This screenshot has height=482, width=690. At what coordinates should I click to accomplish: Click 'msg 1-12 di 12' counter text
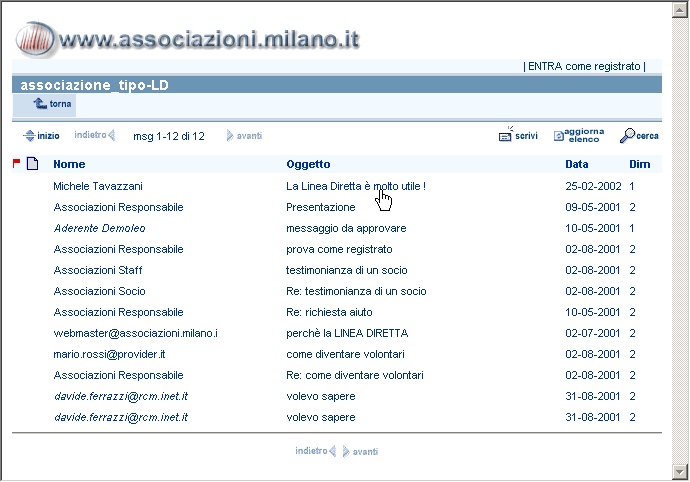click(169, 136)
